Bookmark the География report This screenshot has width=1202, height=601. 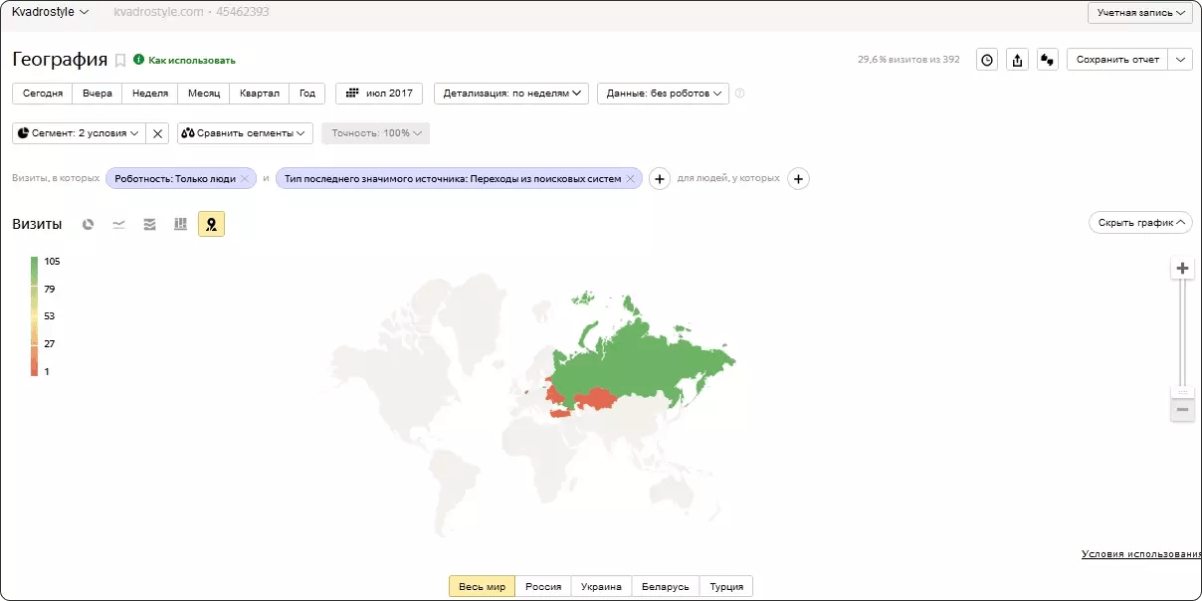coord(120,60)
